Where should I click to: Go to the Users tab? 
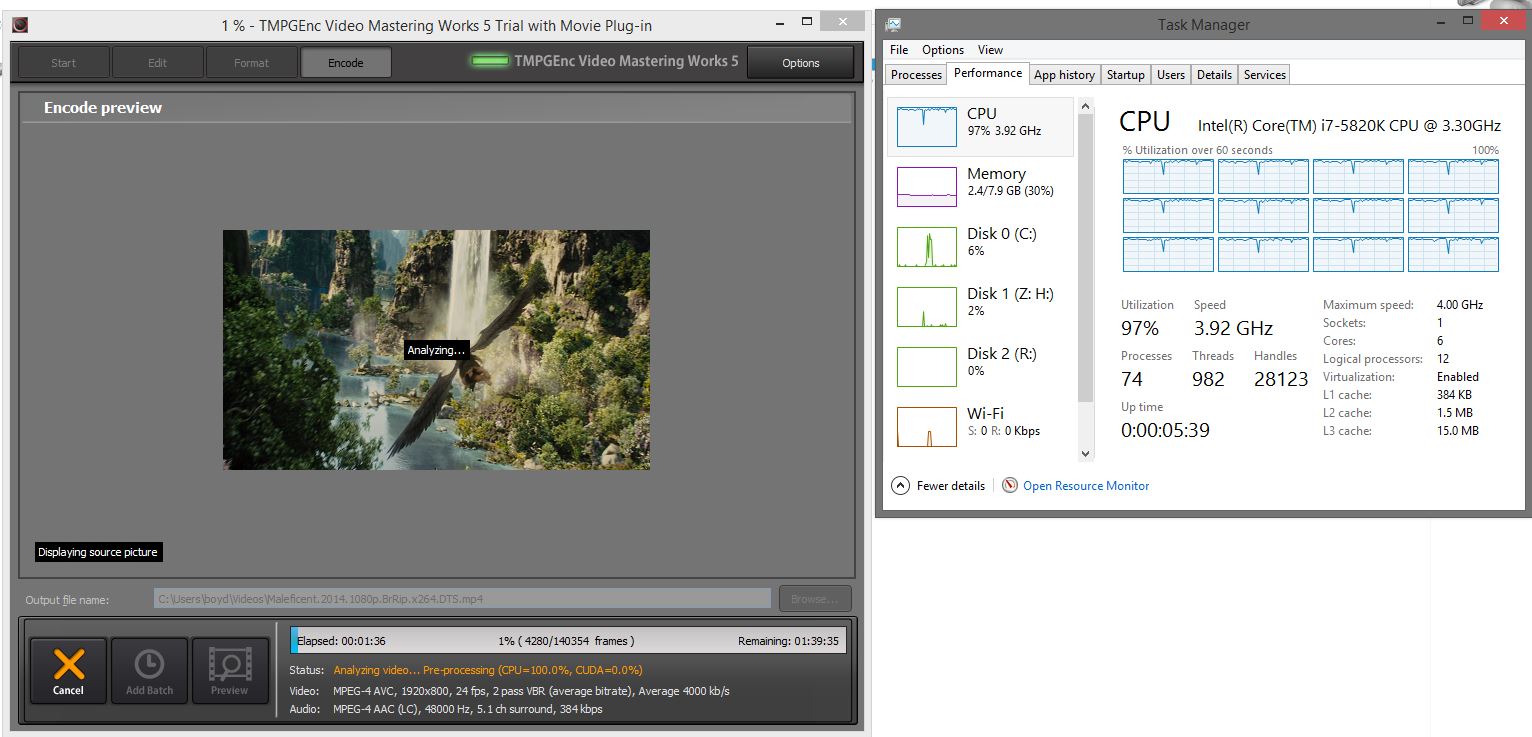tap(1171, 75)
